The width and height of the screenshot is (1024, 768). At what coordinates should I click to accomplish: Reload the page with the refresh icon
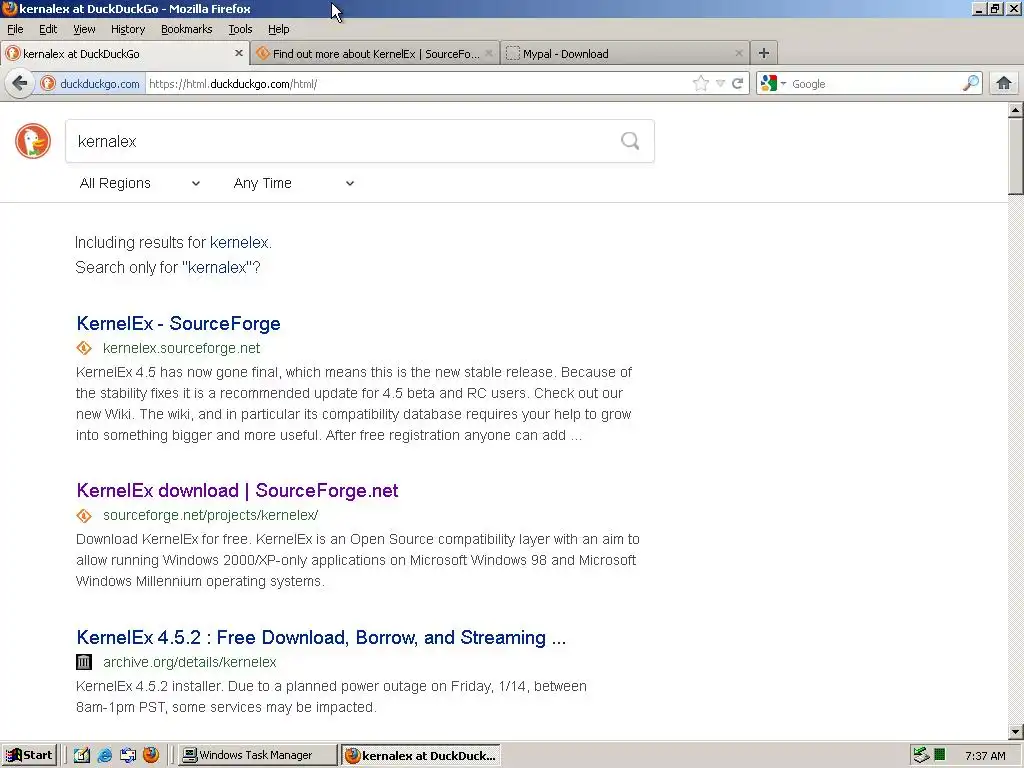(738, 84)
